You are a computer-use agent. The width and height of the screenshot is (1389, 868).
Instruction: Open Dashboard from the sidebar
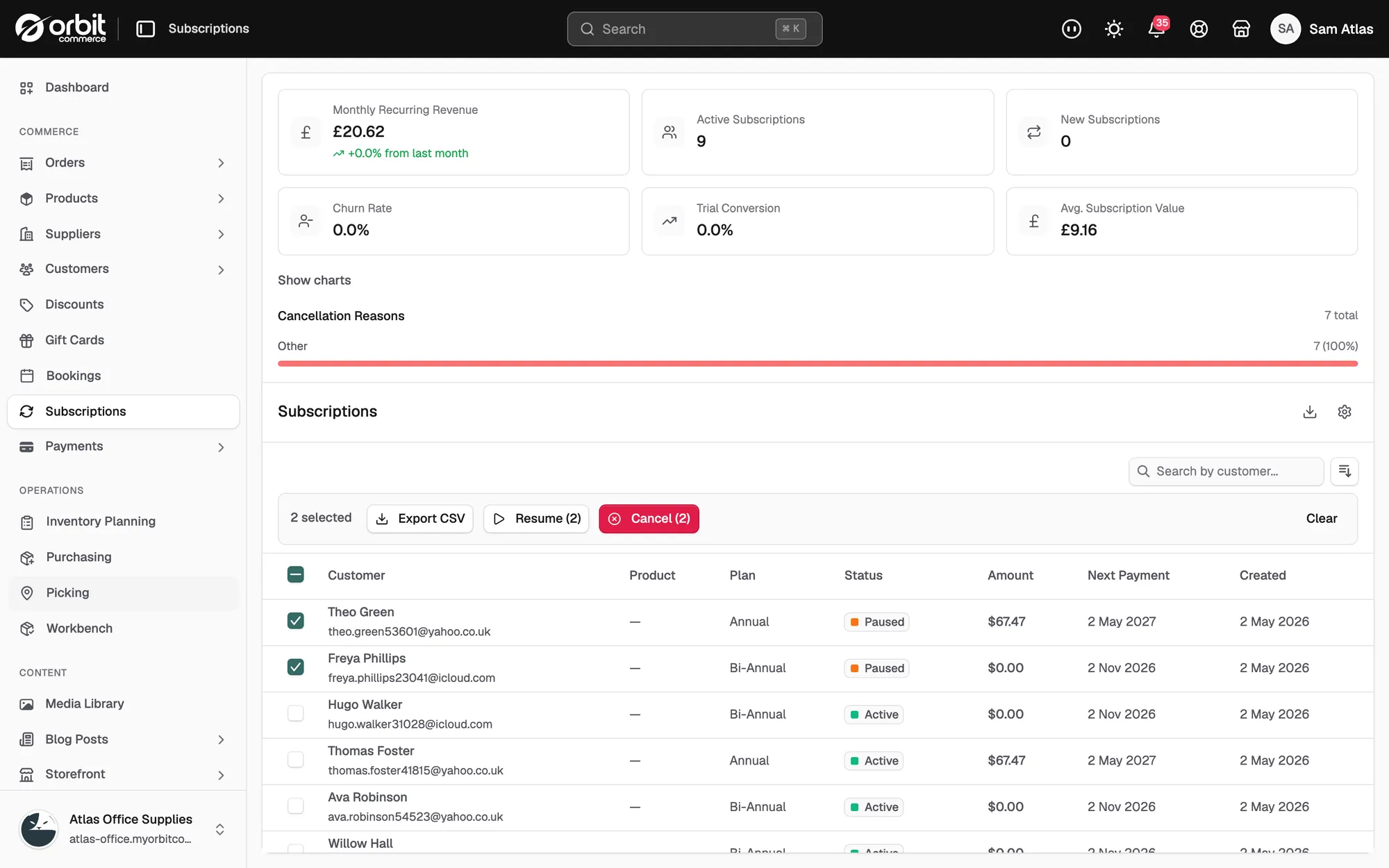[124, 87]
